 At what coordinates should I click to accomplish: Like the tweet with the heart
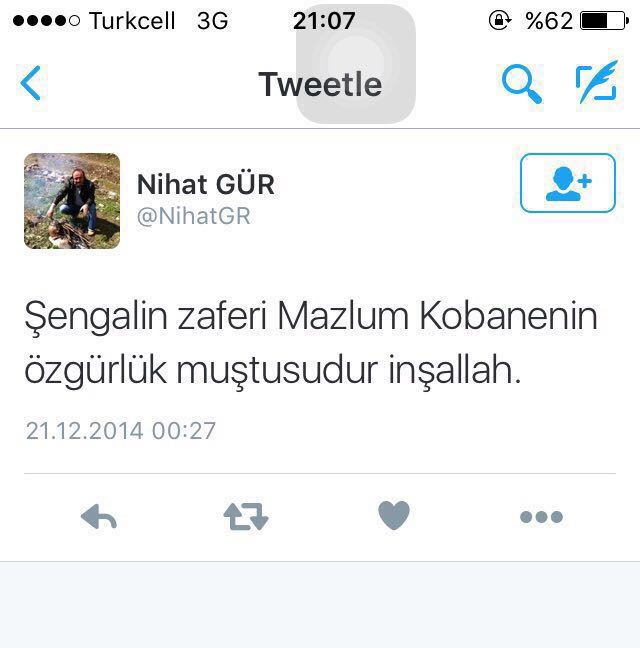tap(394, 515)
